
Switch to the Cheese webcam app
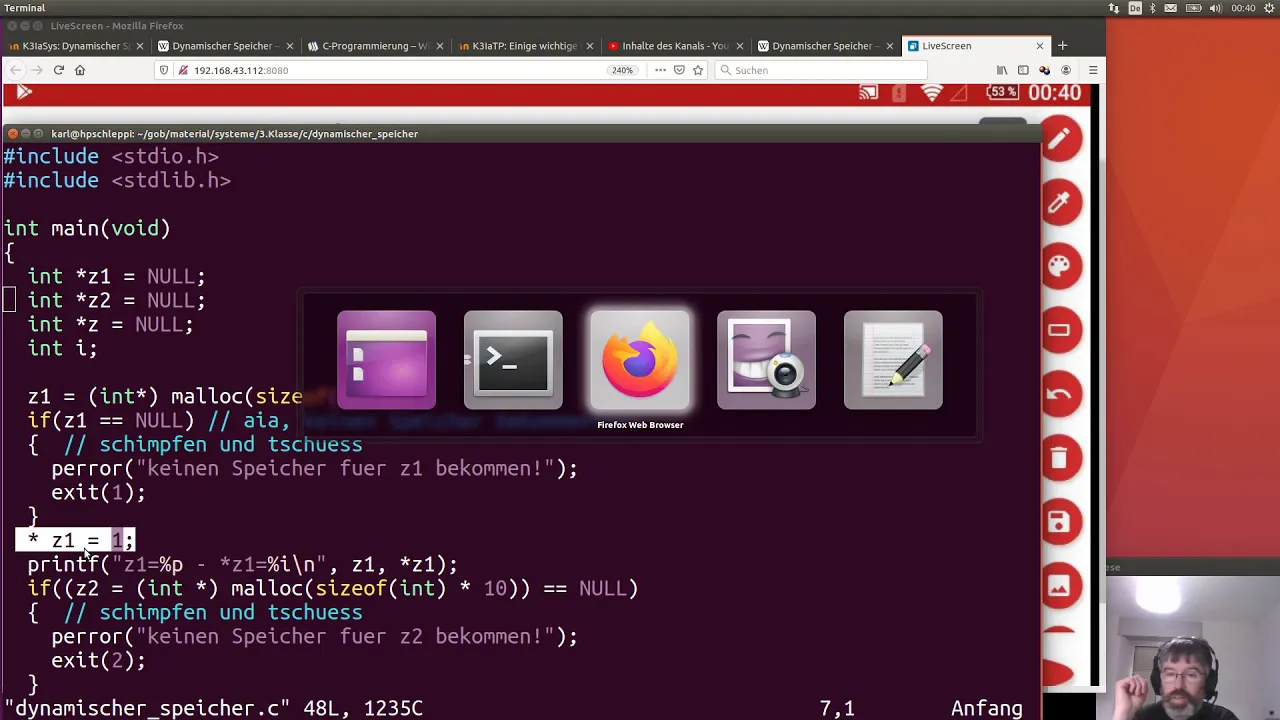(x=766, y=360)
